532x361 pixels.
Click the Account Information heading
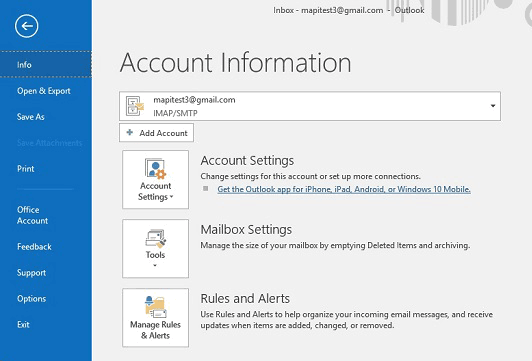pos(235,63)
